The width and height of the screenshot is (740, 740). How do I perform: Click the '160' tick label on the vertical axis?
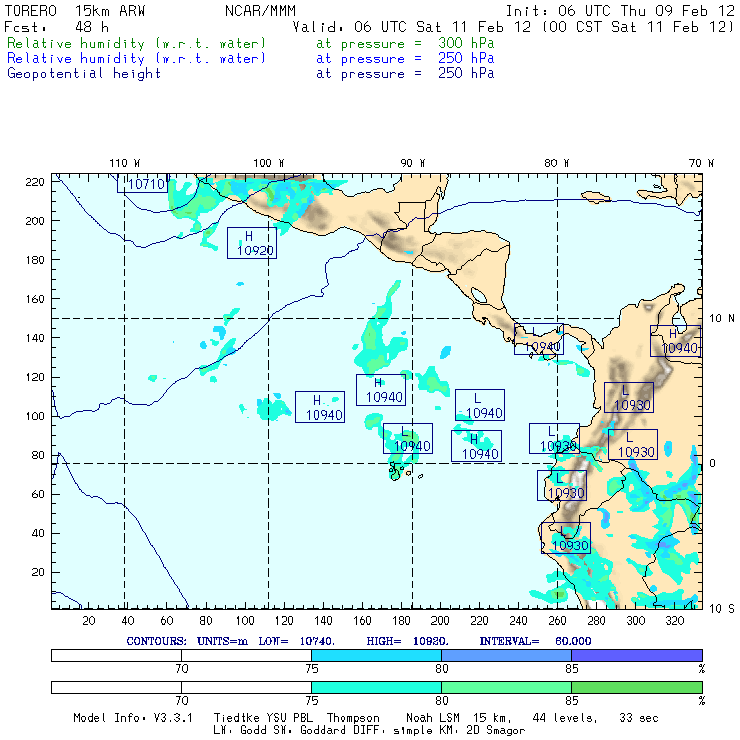coord(35,299)
